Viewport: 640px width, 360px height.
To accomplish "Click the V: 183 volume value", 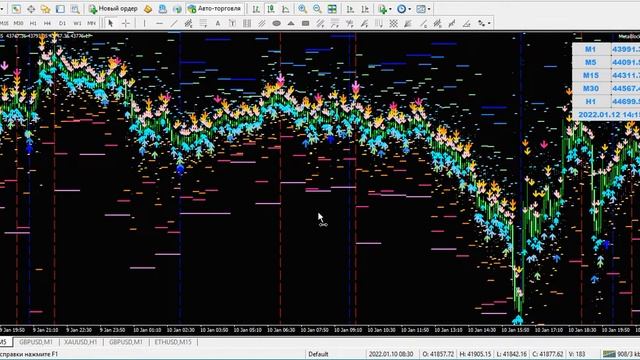I will pos(577,354).
